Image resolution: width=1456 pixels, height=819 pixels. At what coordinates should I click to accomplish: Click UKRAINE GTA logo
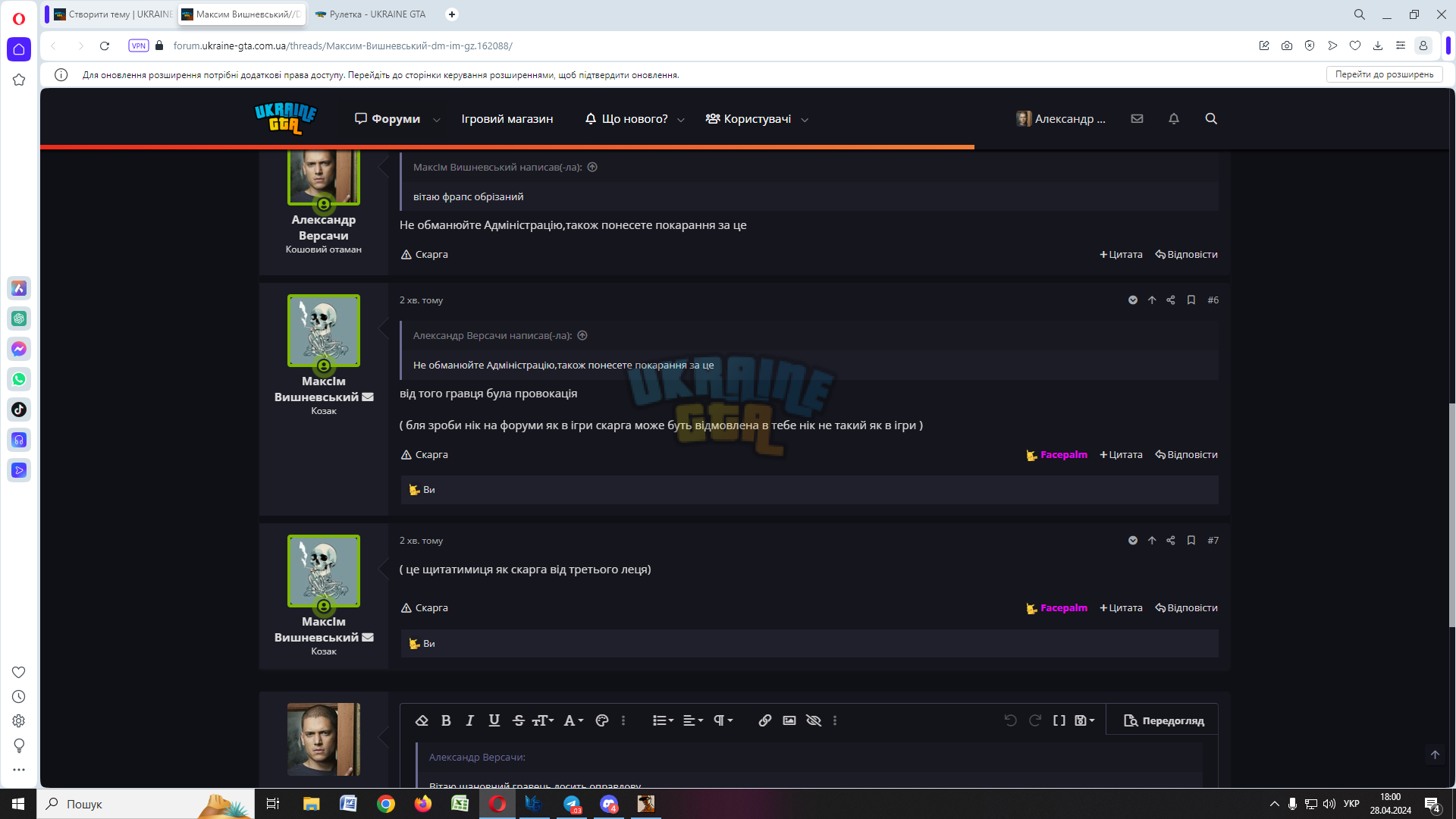click(285, 118)
